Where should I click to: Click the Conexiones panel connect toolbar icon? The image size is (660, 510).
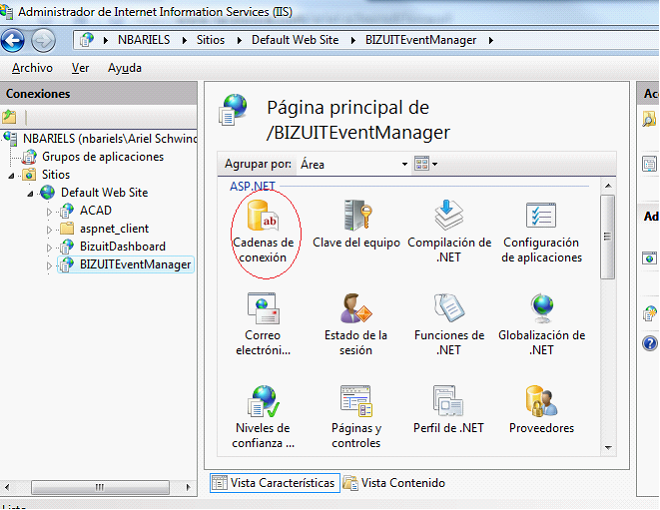9,117
